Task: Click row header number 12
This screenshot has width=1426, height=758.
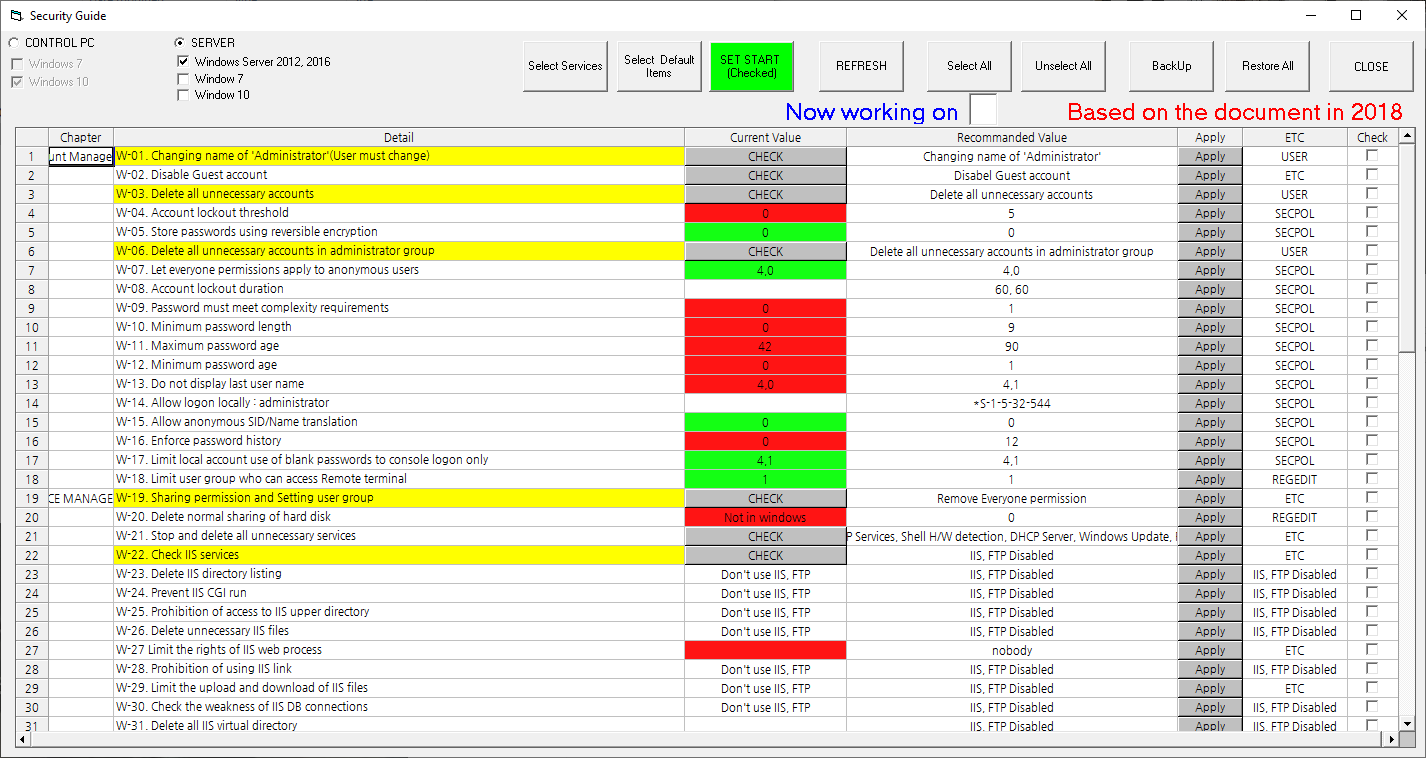Action: click(x=32, y=365)
